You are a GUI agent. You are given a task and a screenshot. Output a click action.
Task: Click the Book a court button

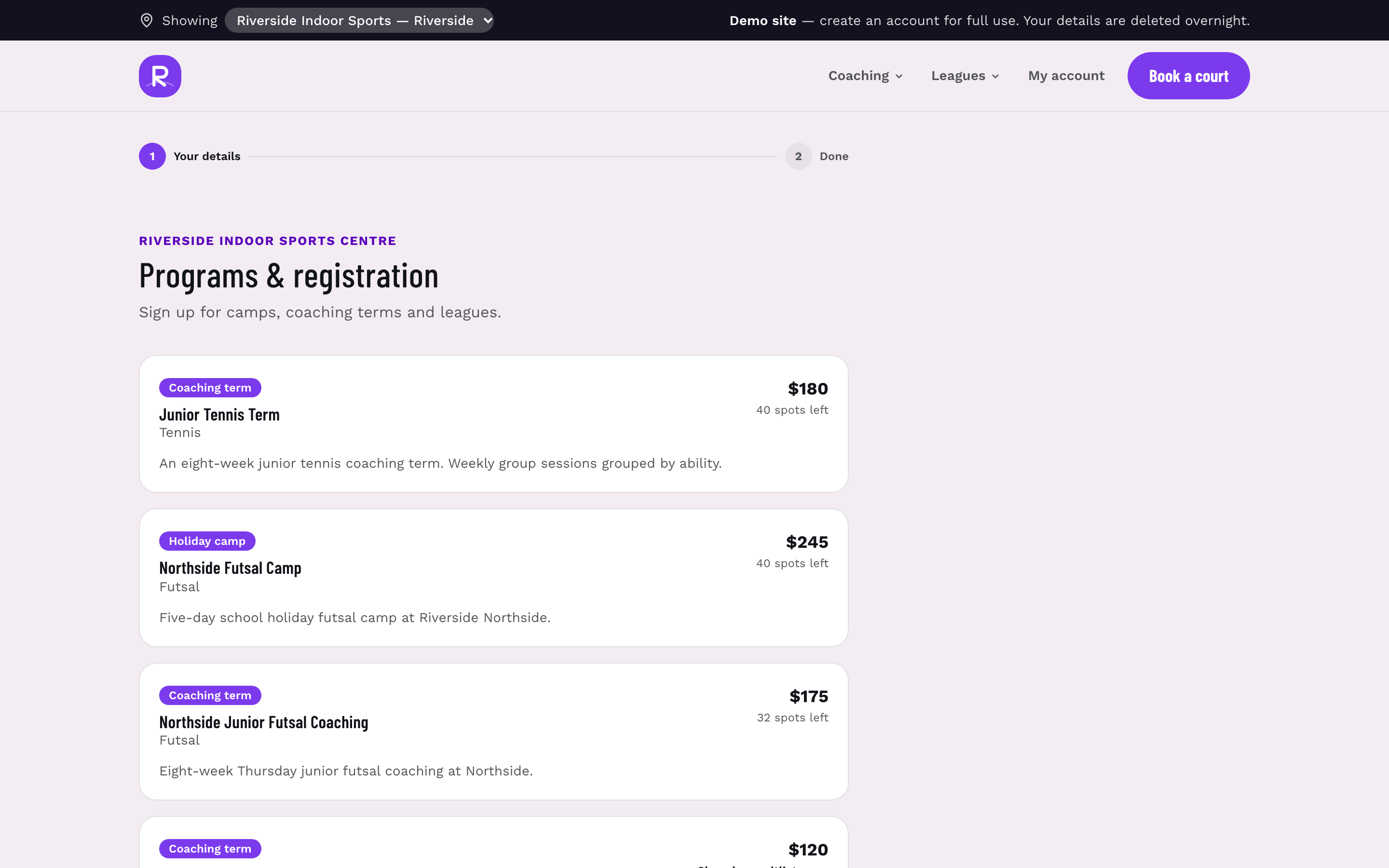[1188, 76]
